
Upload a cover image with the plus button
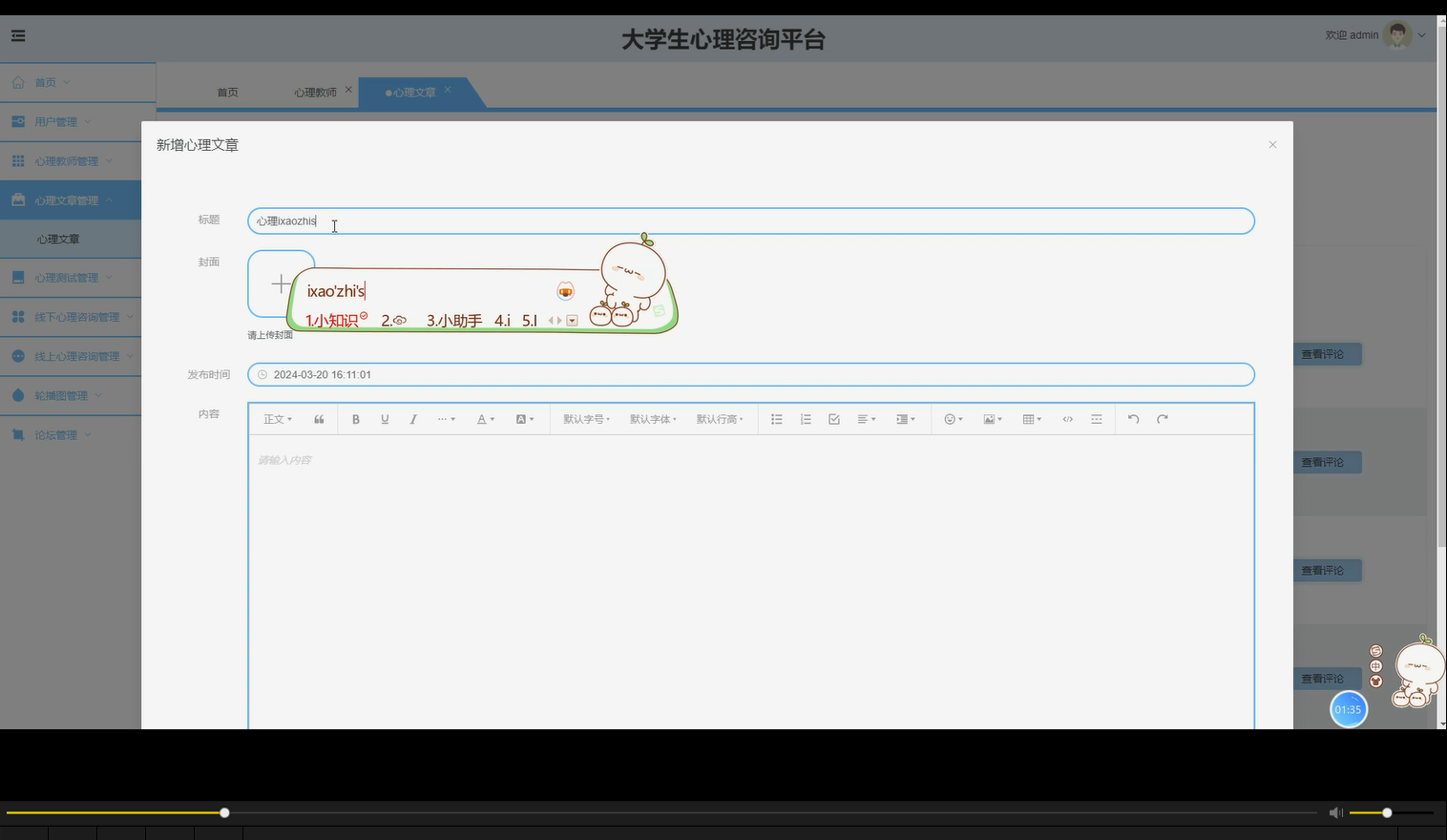tap(280, 283)
